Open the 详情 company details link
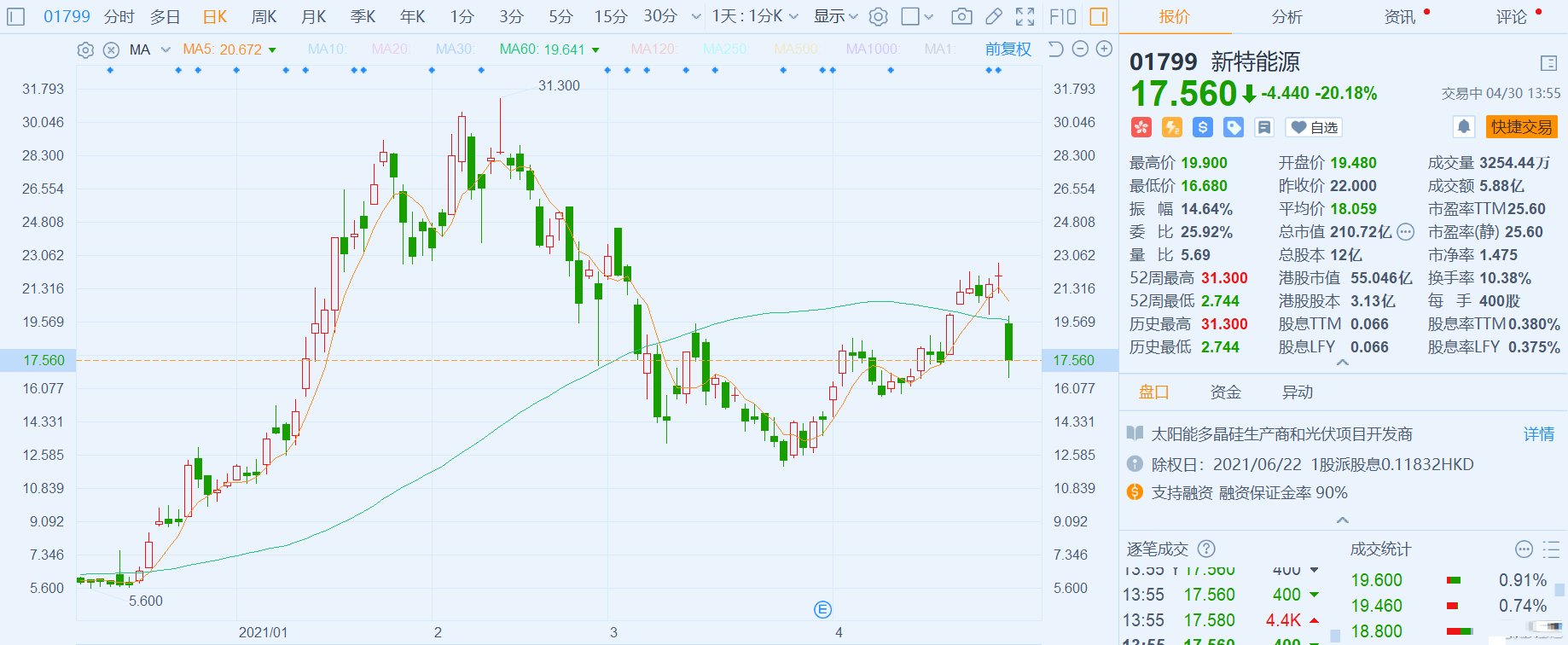1568x645 pixels. [x=1539, y=434]
